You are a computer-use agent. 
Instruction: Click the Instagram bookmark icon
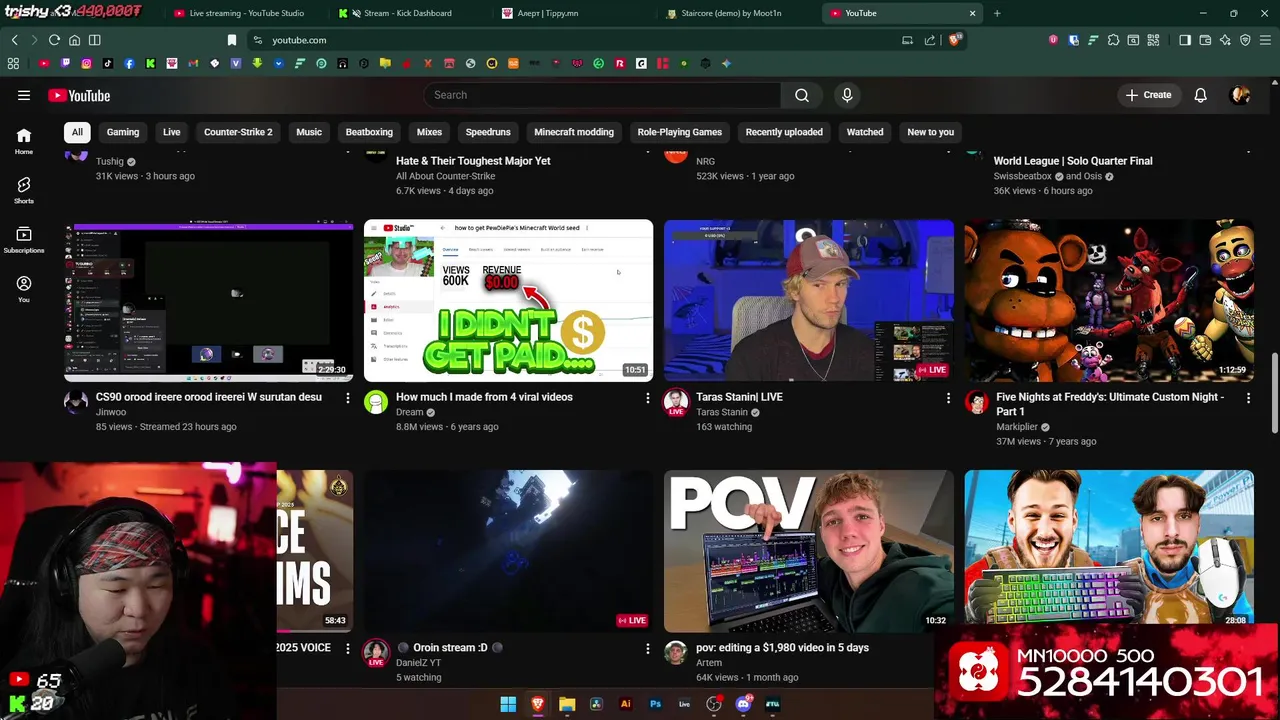pos(86,63)
